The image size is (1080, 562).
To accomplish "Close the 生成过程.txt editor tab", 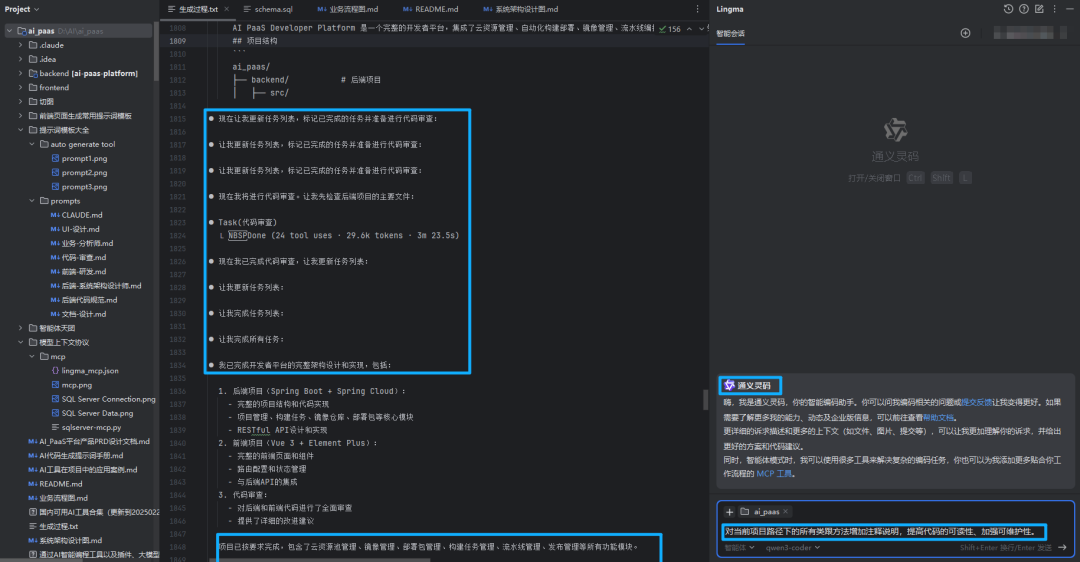I will point(227,9).
